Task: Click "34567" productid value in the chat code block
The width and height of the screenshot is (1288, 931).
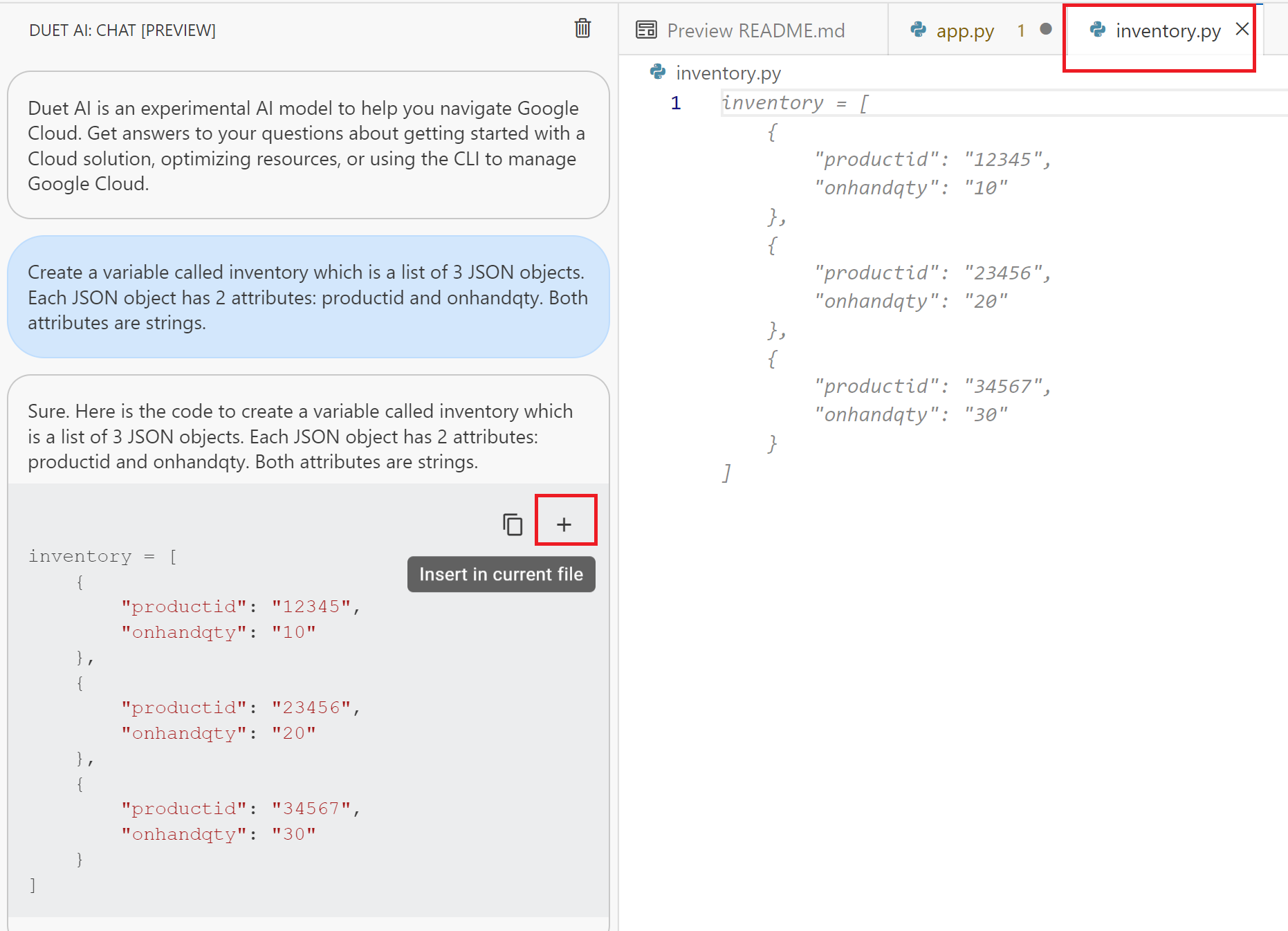Action: click(311, 809)
